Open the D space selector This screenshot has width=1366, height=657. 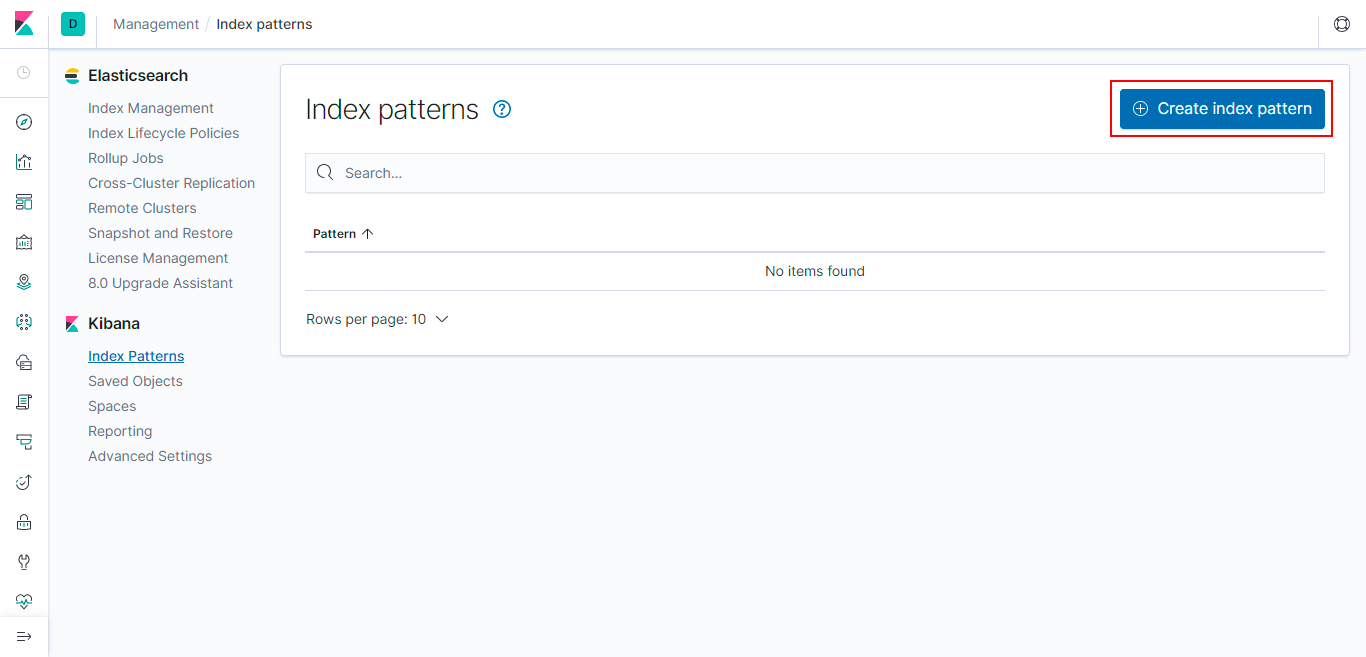point(73,24)
